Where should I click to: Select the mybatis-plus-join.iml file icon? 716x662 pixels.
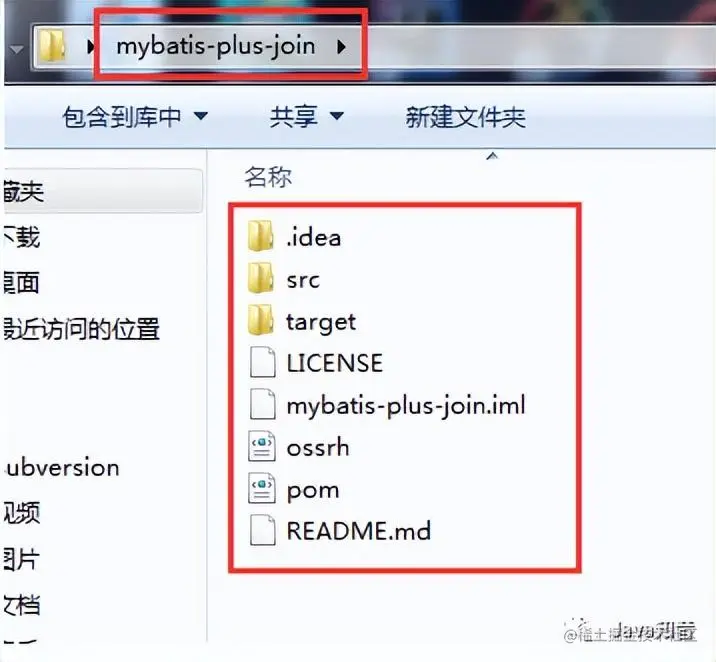(x=263, y=404)
